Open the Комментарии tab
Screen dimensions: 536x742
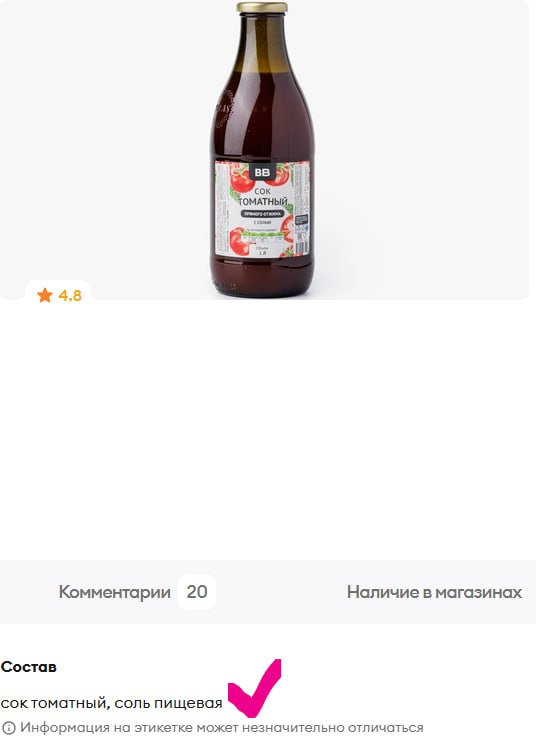click(x=114, y=592)
